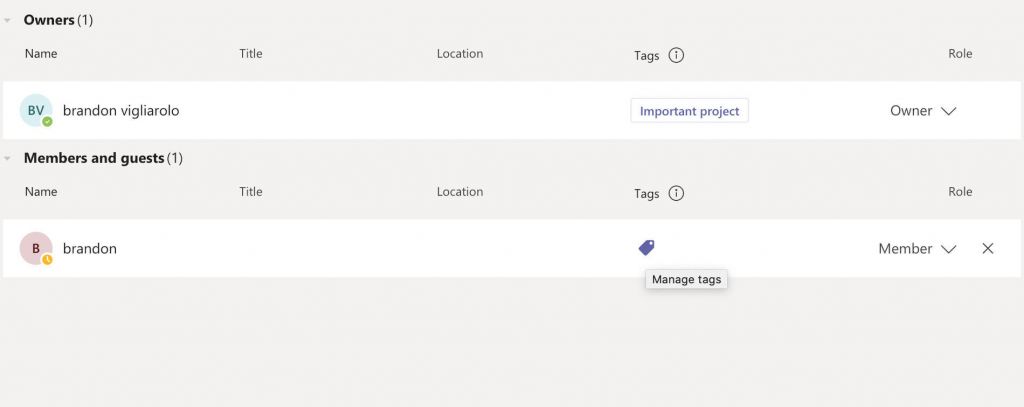The image size is (1024, 407).
Task: Click the Name column header under Members
Action: (x=41, y=192)
